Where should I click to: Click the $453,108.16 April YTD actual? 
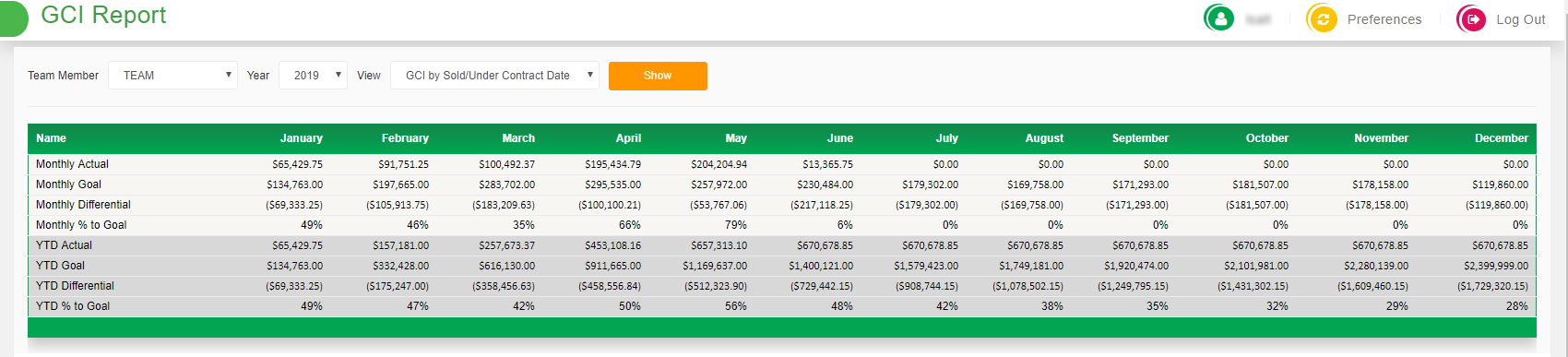612,245
